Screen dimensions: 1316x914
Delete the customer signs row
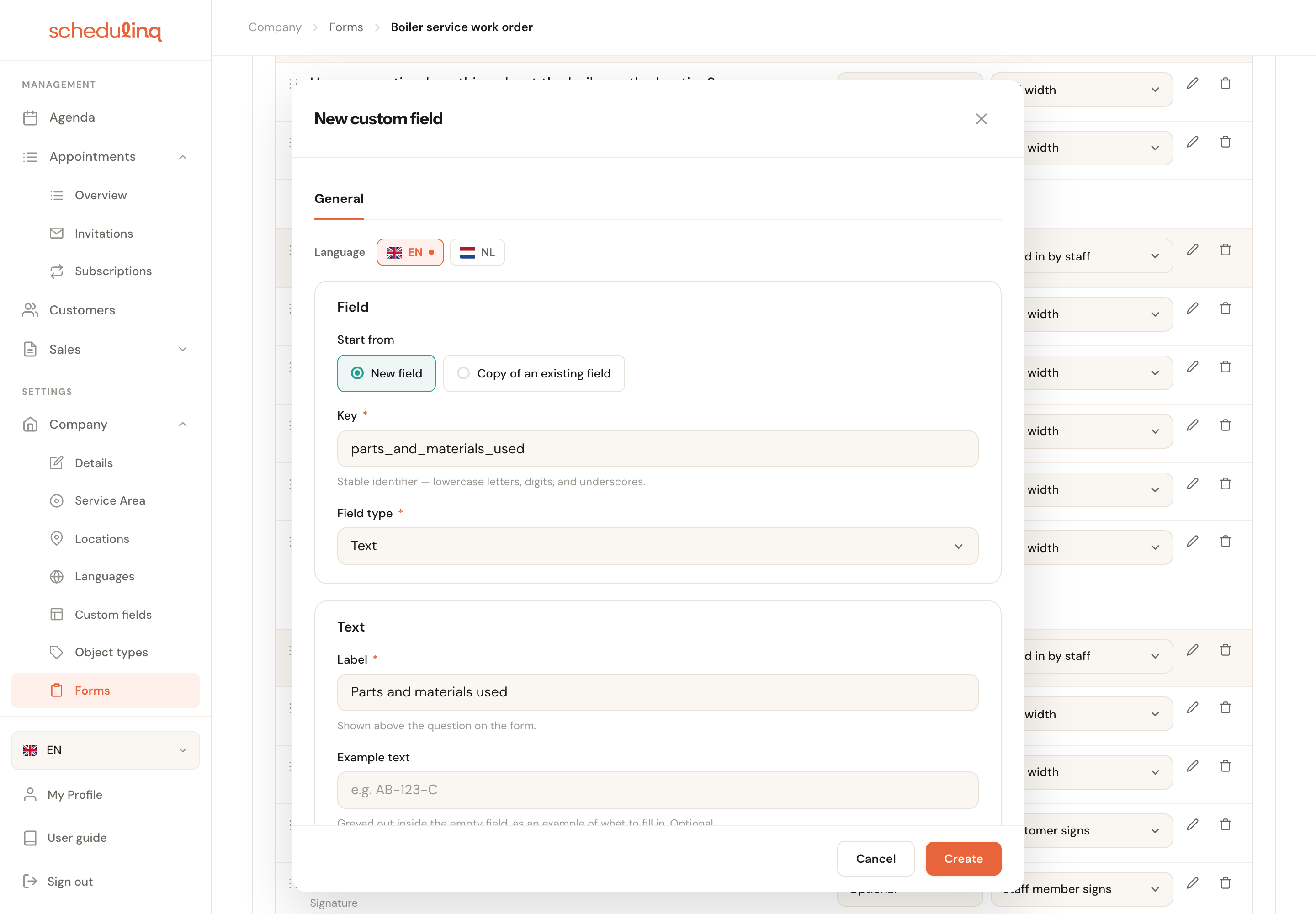[1225, 825]
